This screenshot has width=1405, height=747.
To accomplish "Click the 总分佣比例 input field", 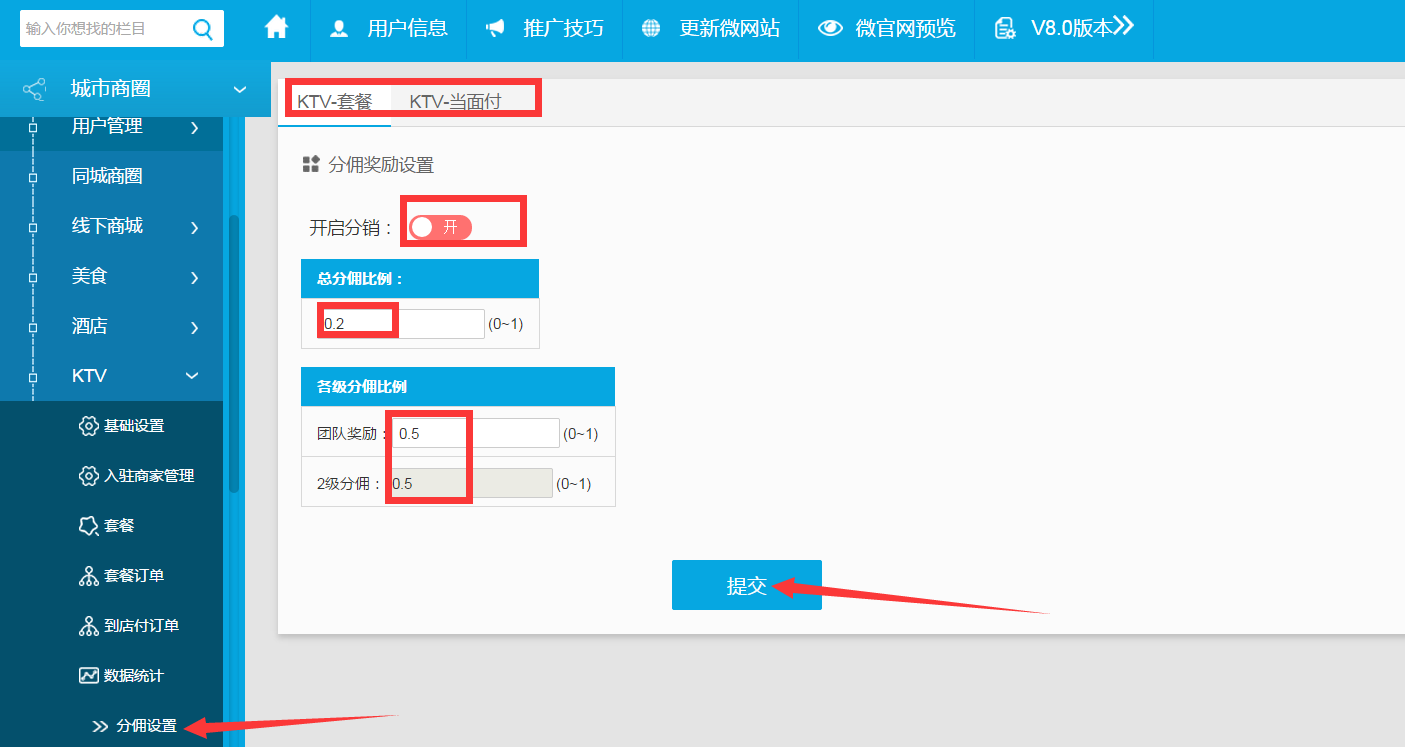I will (402, 324).
